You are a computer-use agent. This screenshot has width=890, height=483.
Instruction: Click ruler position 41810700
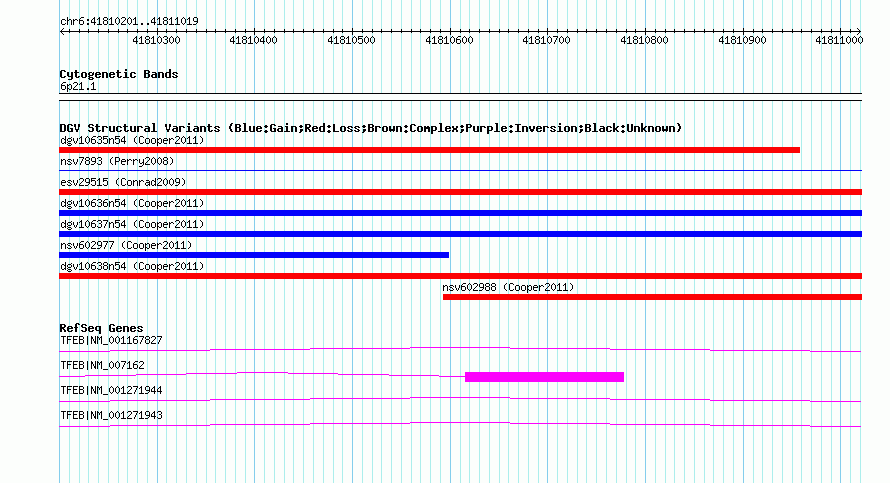(x=546, y=40)
